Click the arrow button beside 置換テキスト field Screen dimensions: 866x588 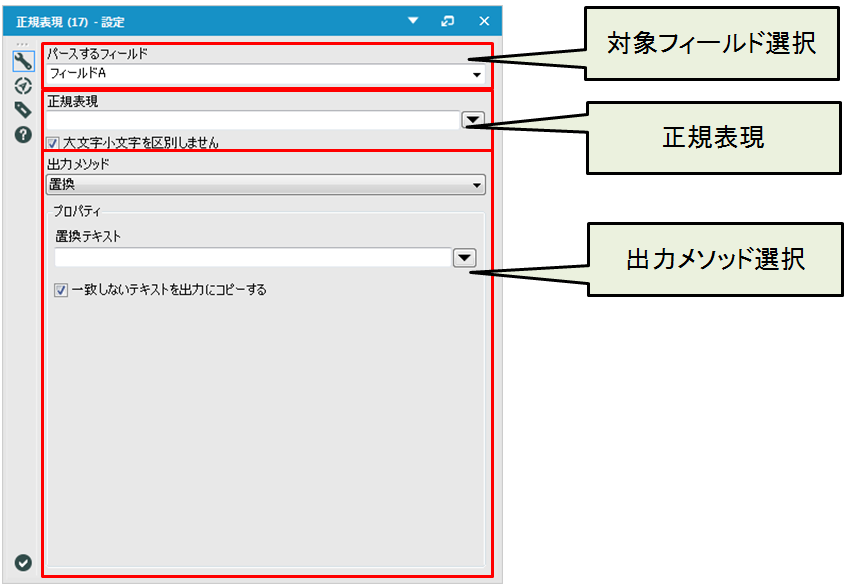coord(464,258)
